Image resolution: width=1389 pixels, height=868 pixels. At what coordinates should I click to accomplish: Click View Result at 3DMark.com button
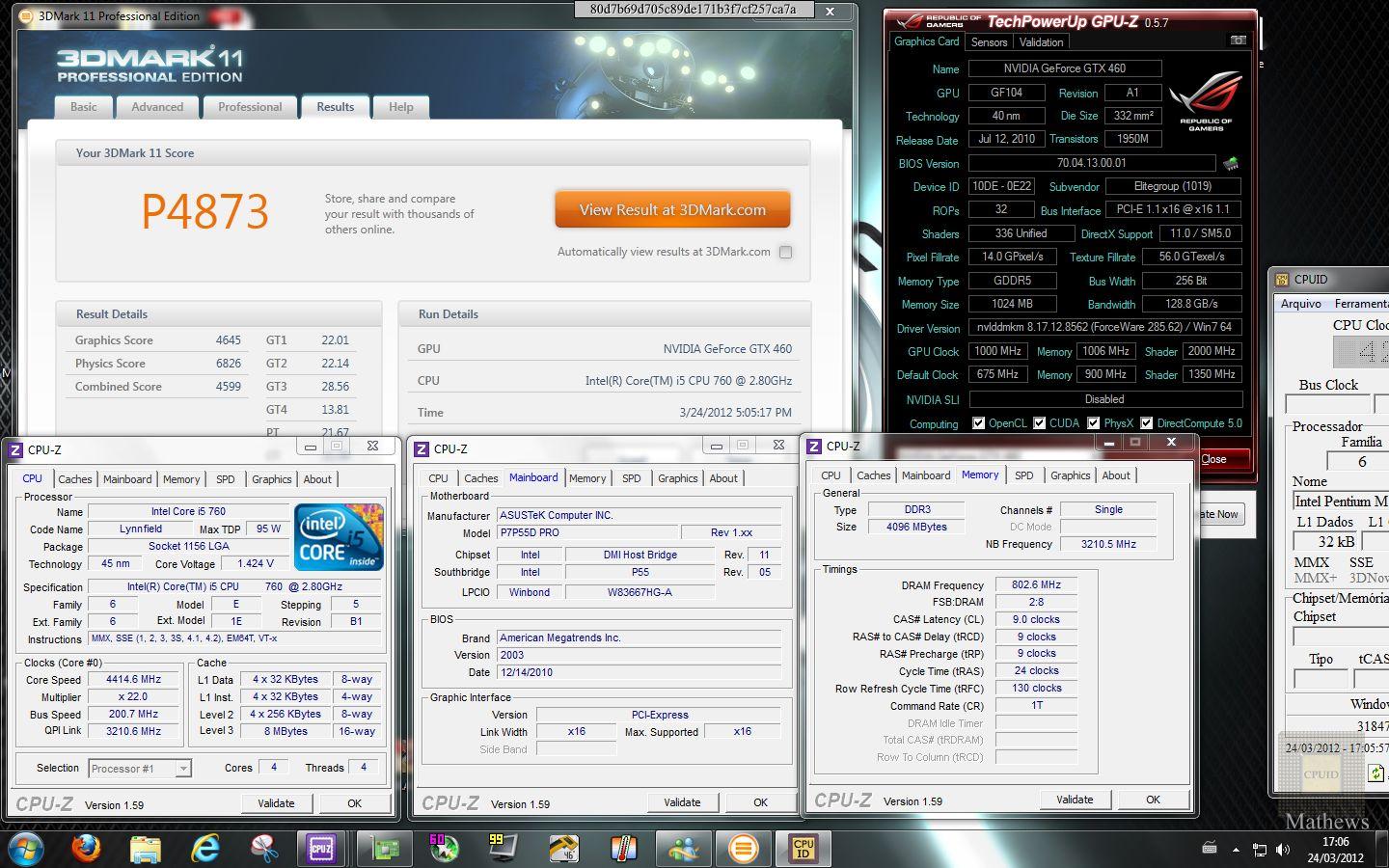pos(672,209)
